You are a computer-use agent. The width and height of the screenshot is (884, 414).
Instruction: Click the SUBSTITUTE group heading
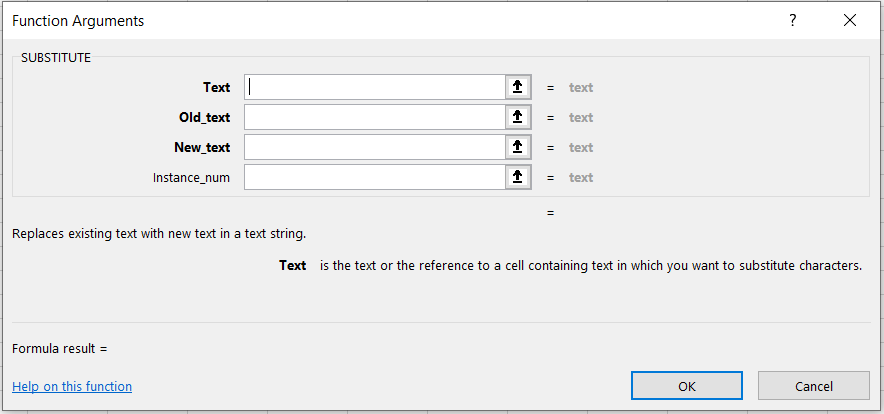[56, 58]
